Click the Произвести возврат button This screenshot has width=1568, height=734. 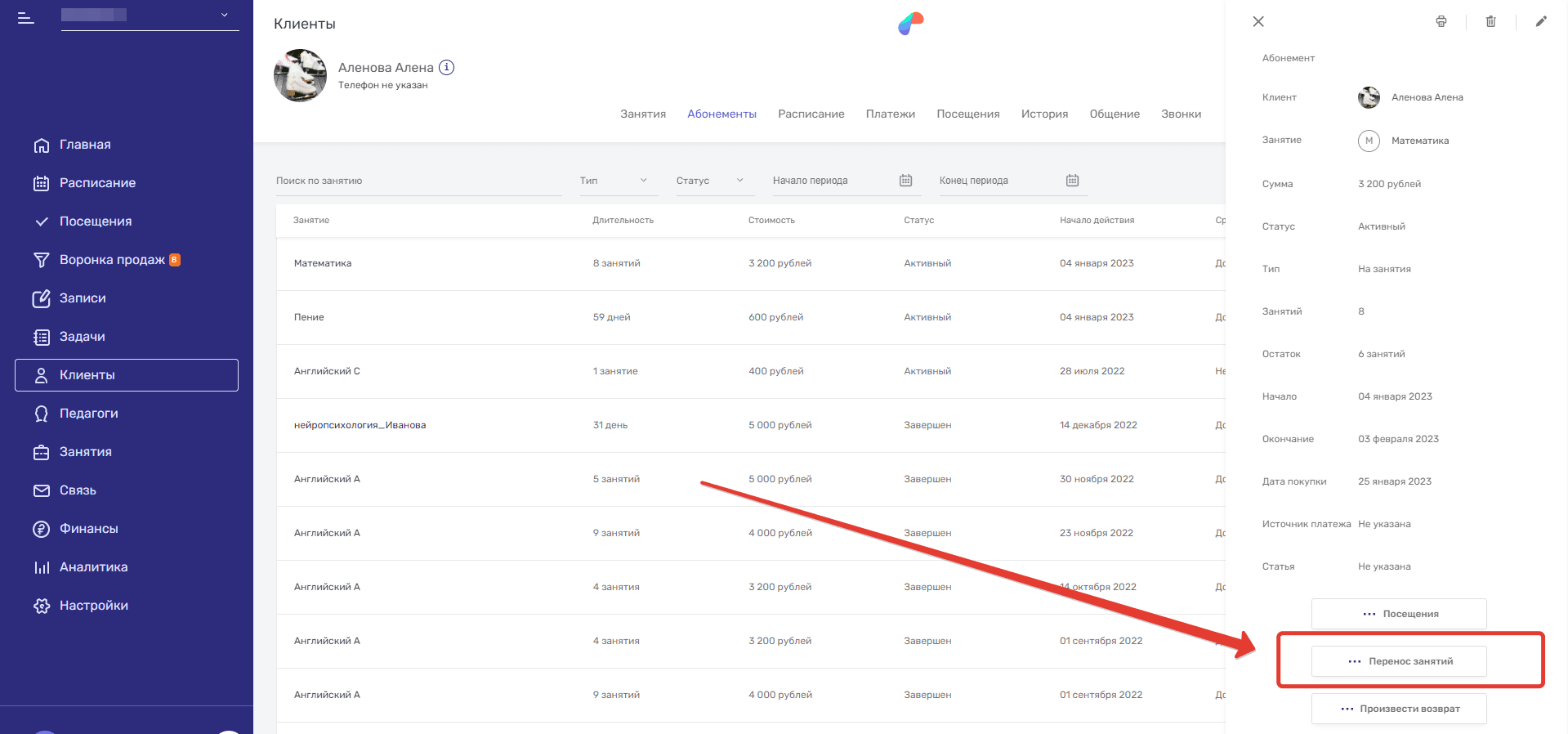(x=1399, y=709)
